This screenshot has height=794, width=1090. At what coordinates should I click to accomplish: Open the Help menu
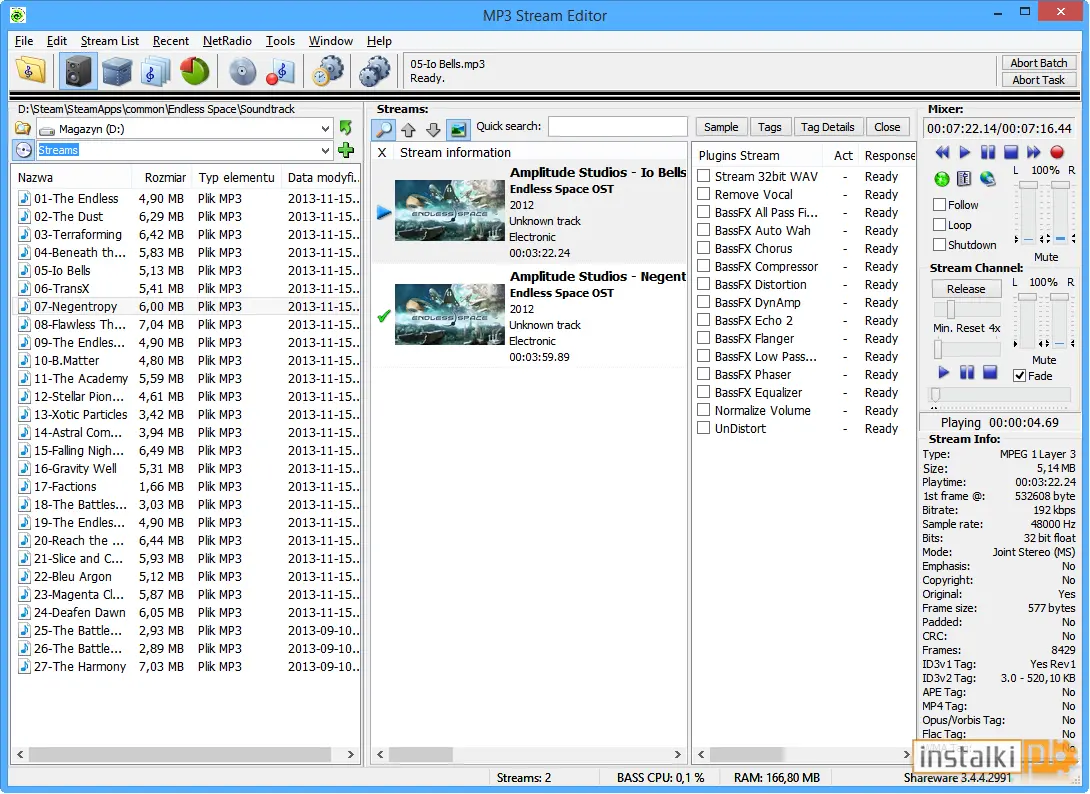[x=379, y=41]
